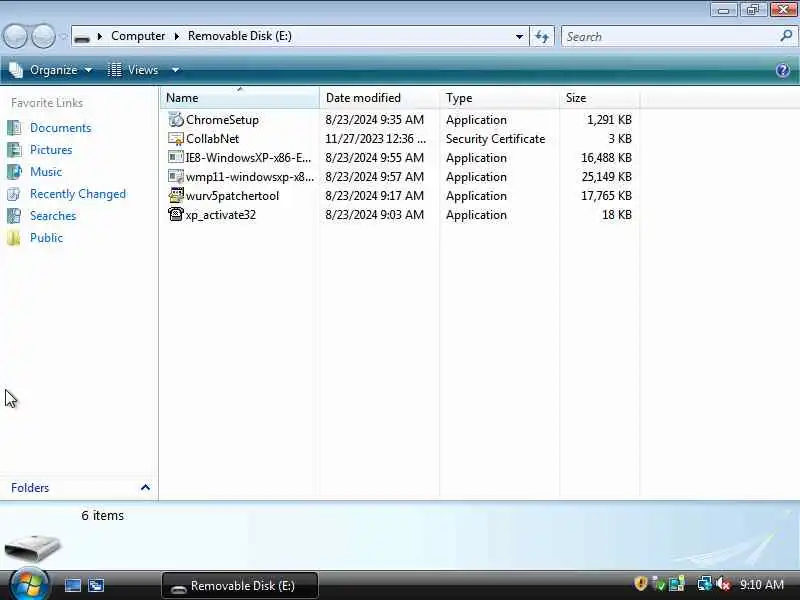Open the Organize dropdown menu
The image size is (800, 600).
point(51,70)
